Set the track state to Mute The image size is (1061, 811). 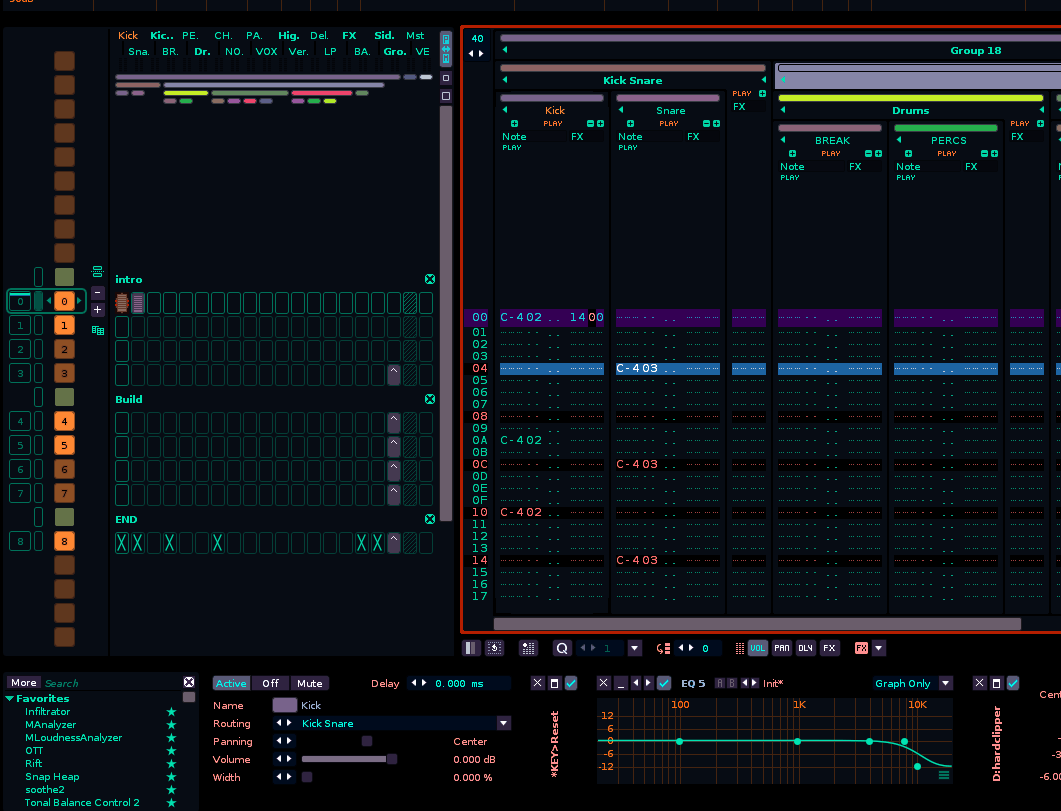pyautogui.click(x=310, y=684)
